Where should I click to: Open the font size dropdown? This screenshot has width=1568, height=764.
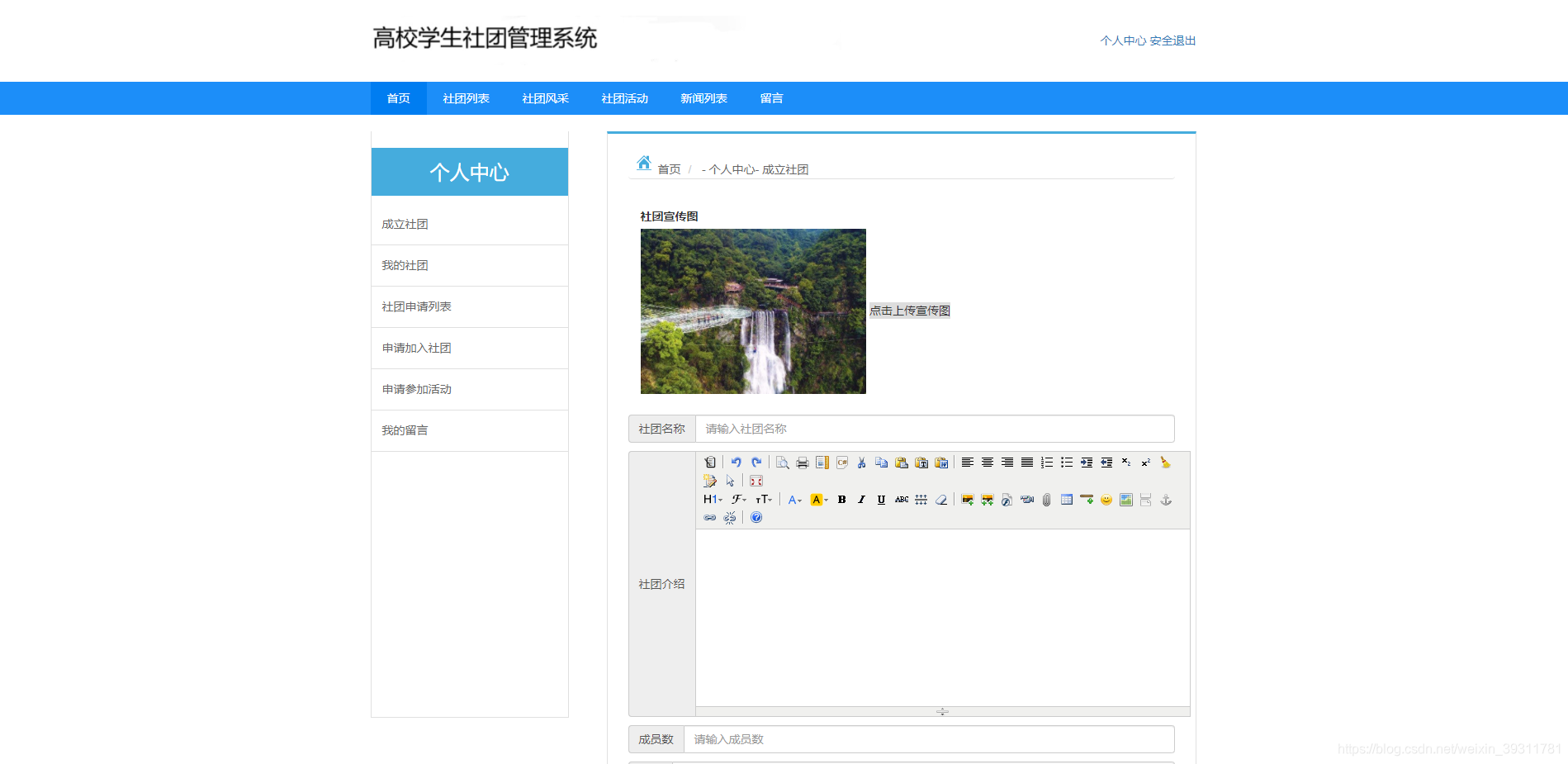tap(764, 500)
